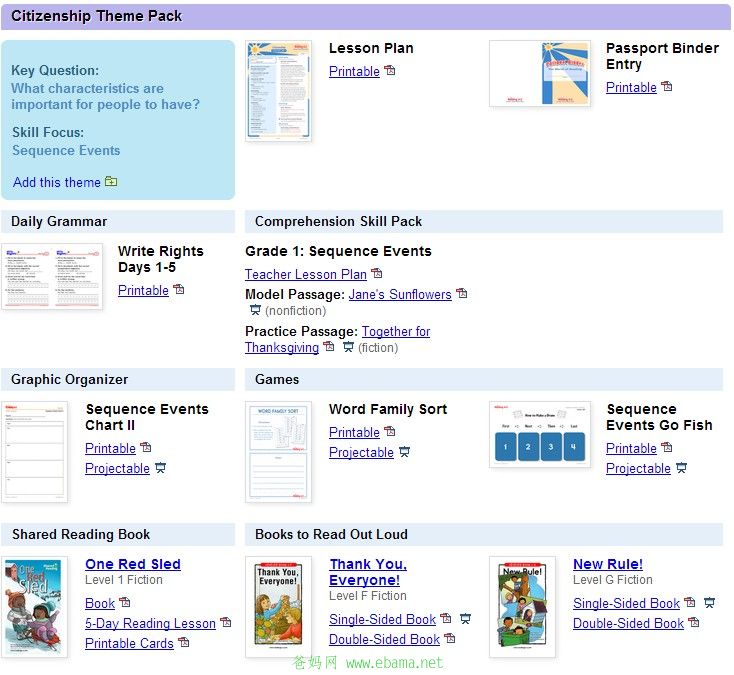Open Double-Sided Book for Thank You, Everyone!

tap(384, 639)
